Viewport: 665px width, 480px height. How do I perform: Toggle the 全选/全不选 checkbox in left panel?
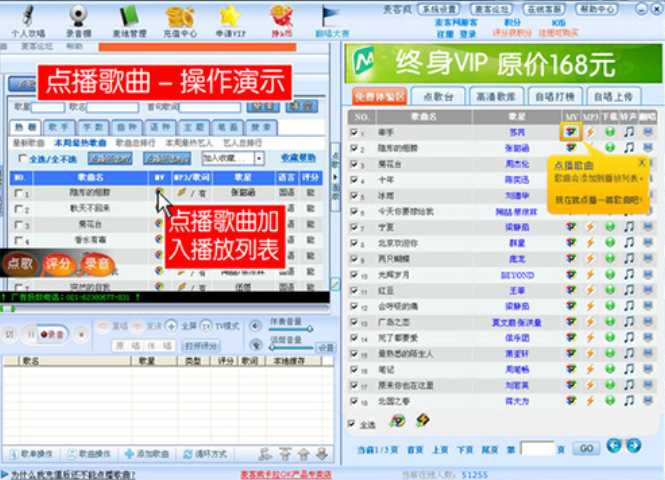coord(22,158)
